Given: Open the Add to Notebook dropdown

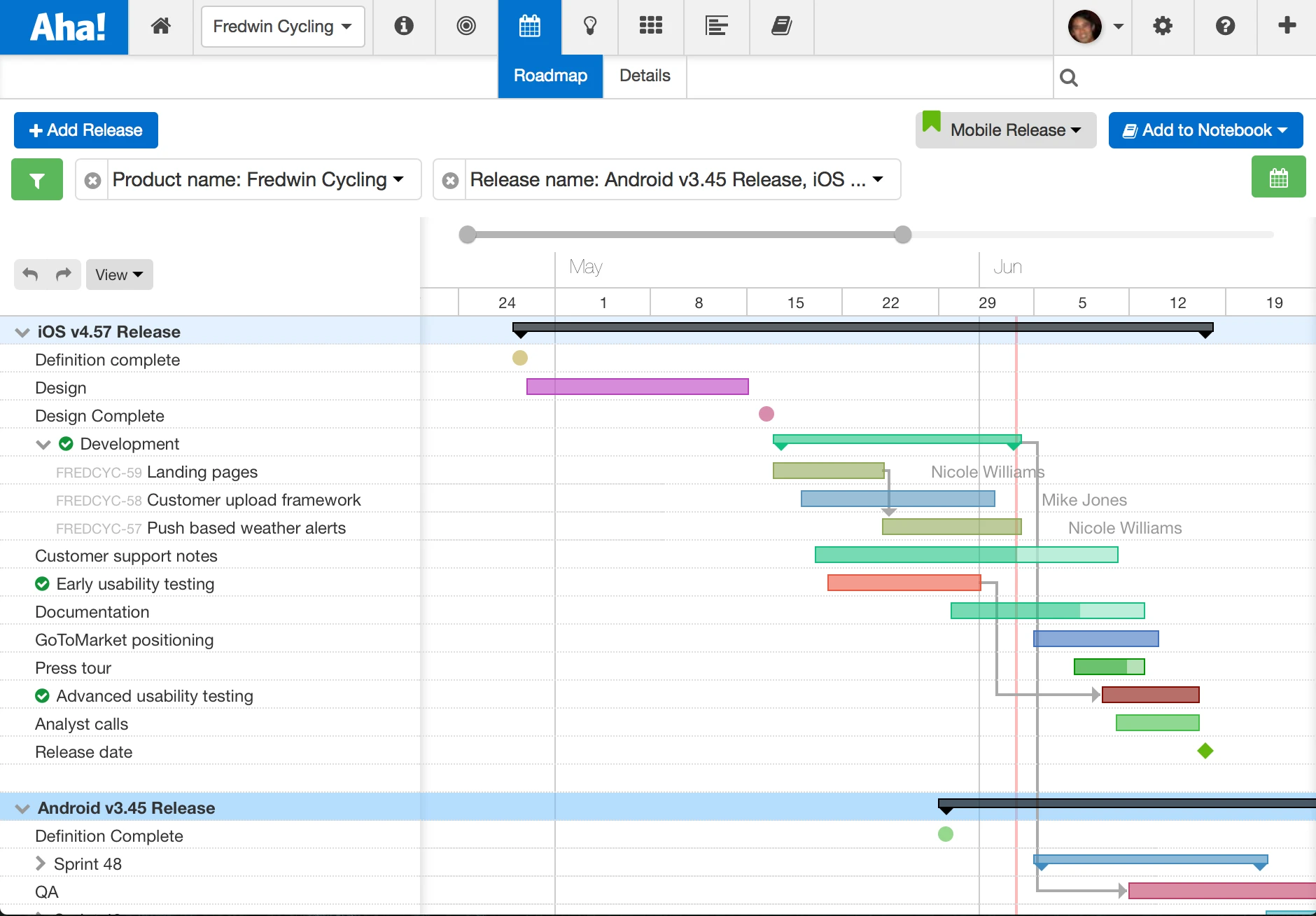Looking at the screenshot, I should click(1205, 130).
